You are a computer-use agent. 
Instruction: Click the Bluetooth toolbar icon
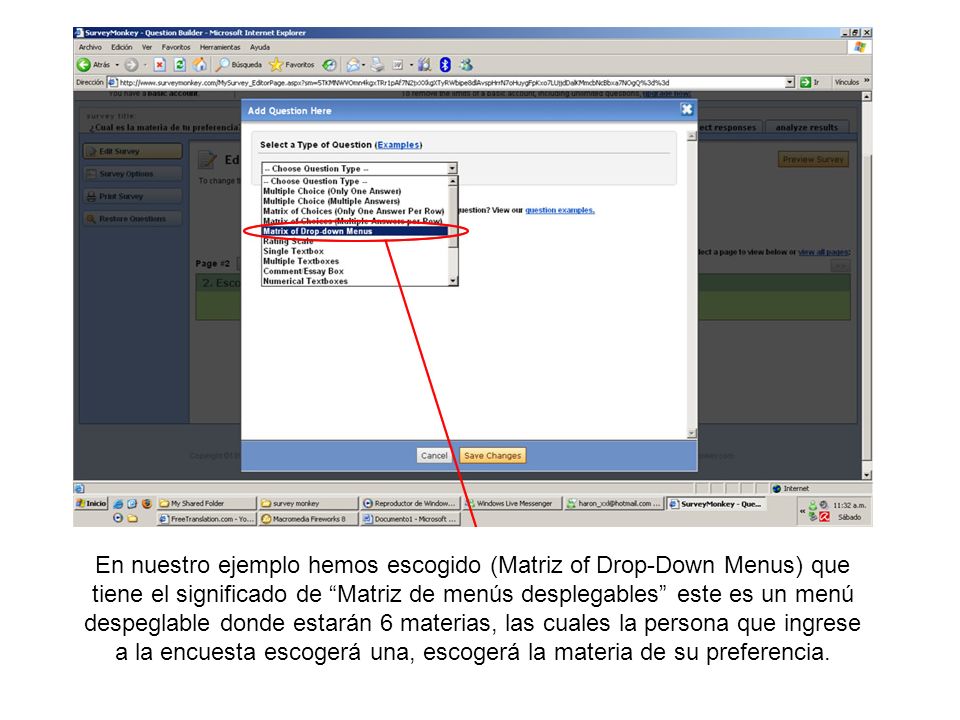point(446,64)
